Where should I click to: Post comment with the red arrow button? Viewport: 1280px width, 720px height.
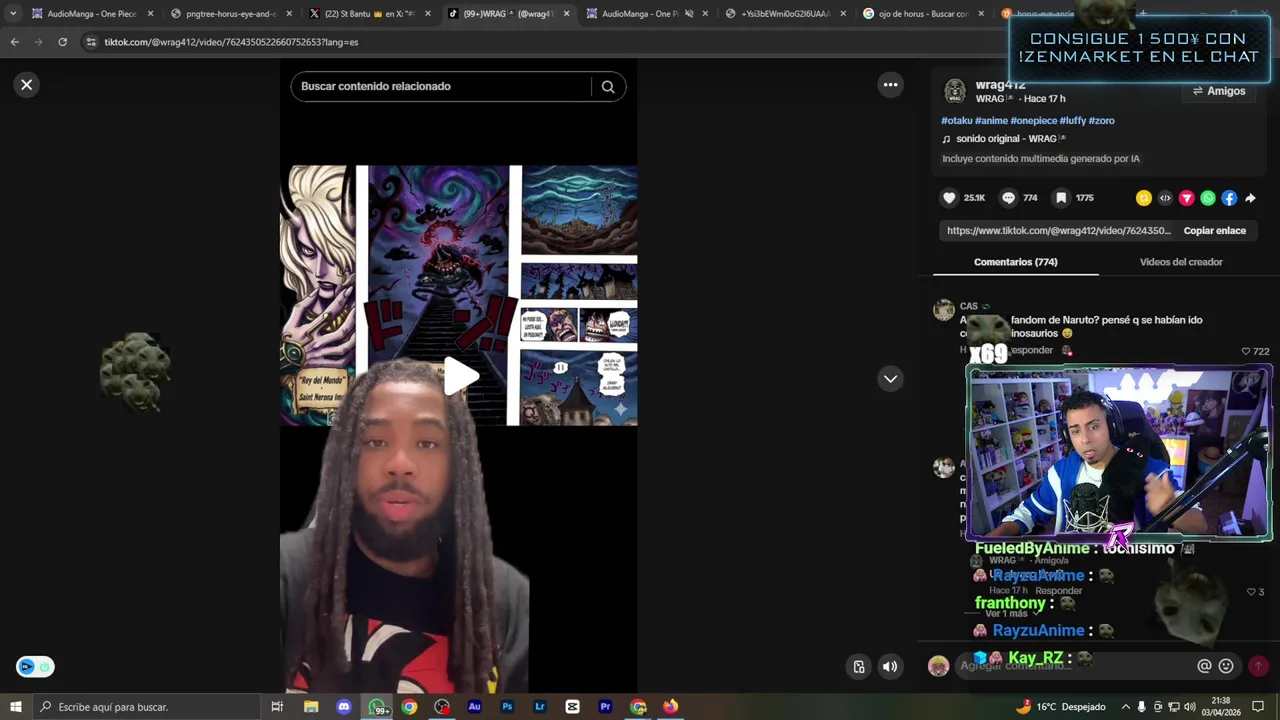pos(1258,666)
